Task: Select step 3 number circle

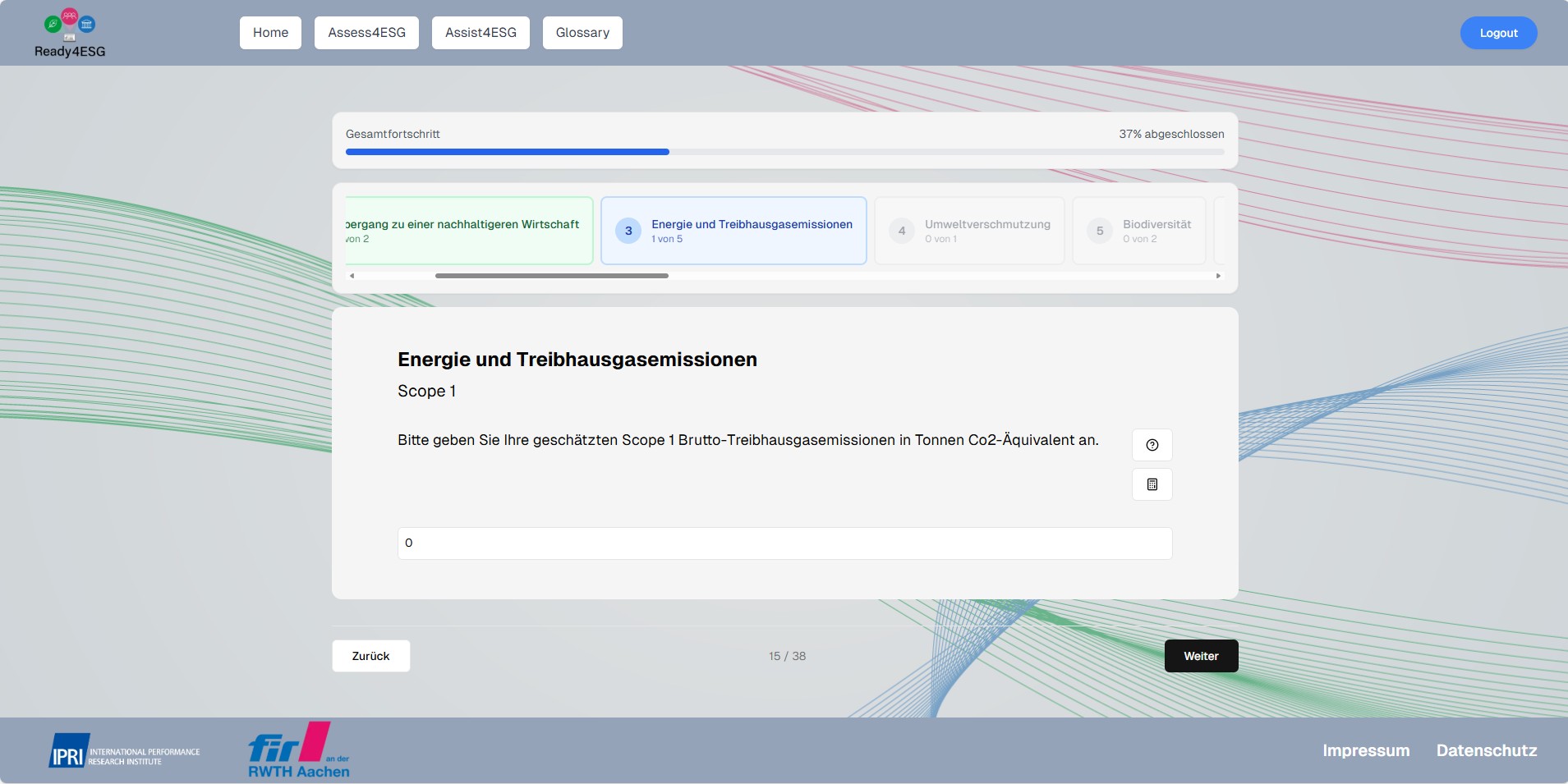Action: coord(628,231)
